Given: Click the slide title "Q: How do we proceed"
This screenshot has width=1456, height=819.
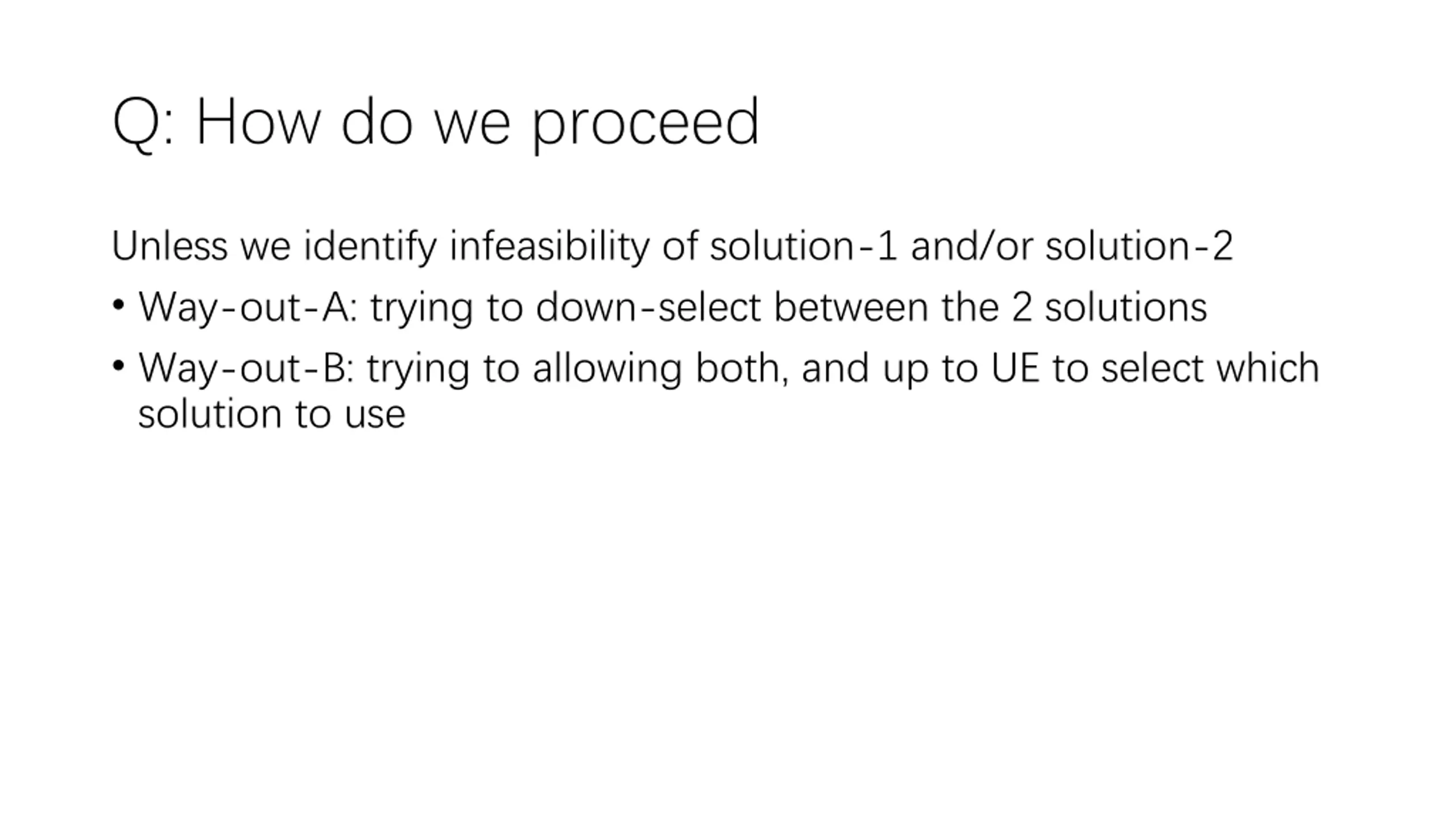Looking at the screenshot, I should coord(436,123).
